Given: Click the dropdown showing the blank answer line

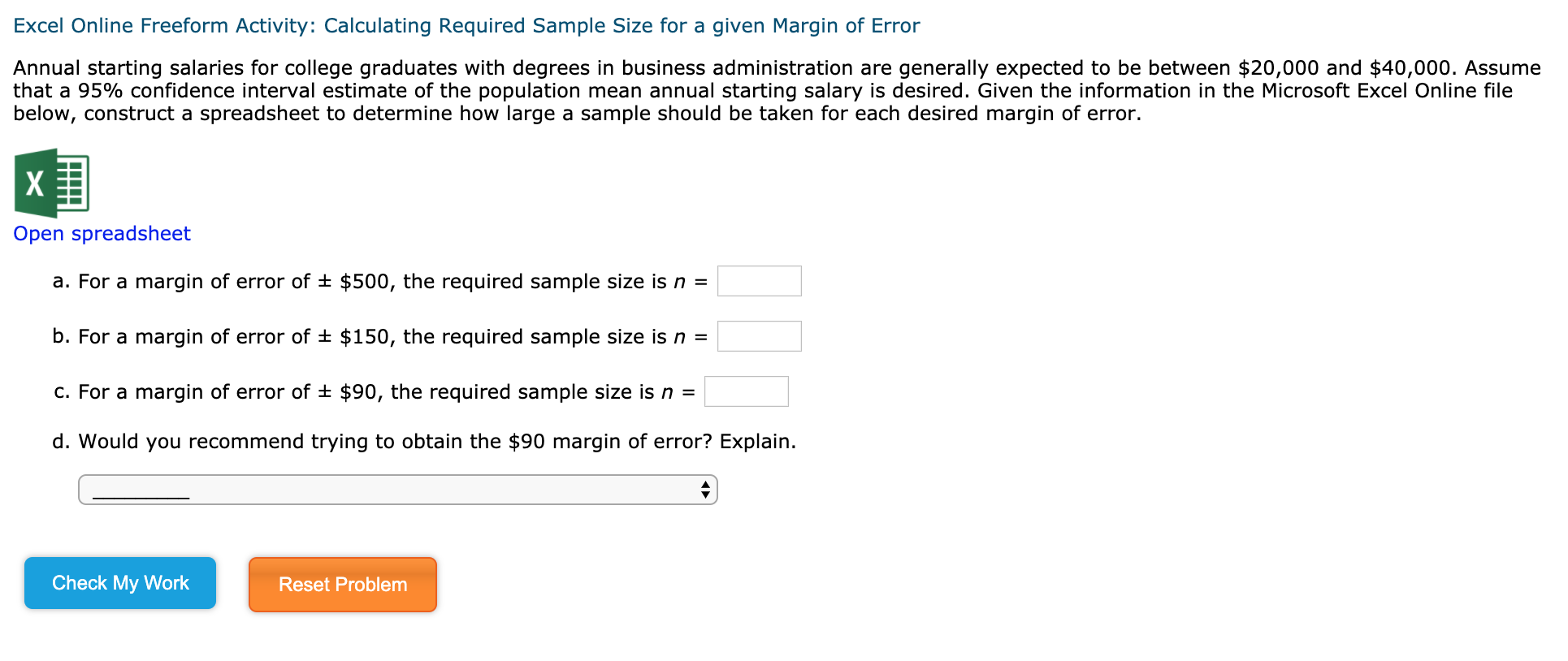Looking at the screenshot, I should (x=397, y=490).
